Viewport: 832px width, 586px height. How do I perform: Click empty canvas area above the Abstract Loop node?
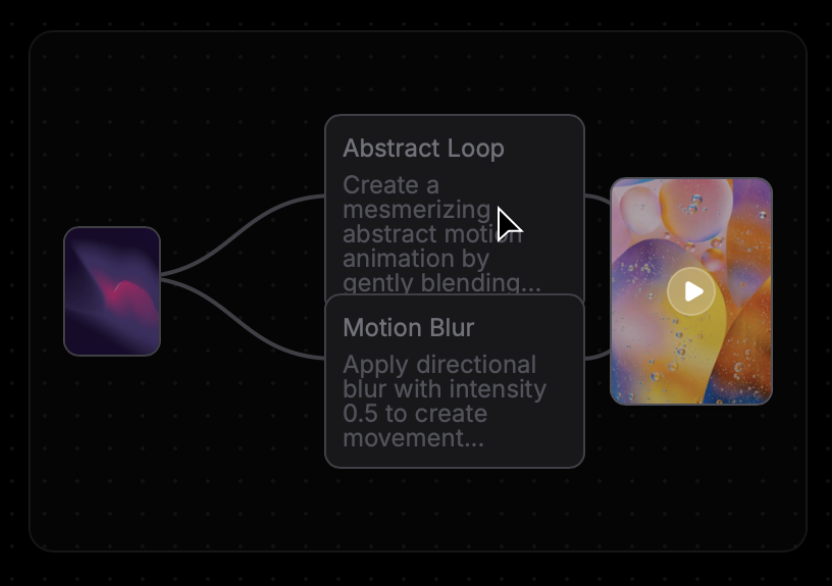pyautogui.click(x=454, y=75)
